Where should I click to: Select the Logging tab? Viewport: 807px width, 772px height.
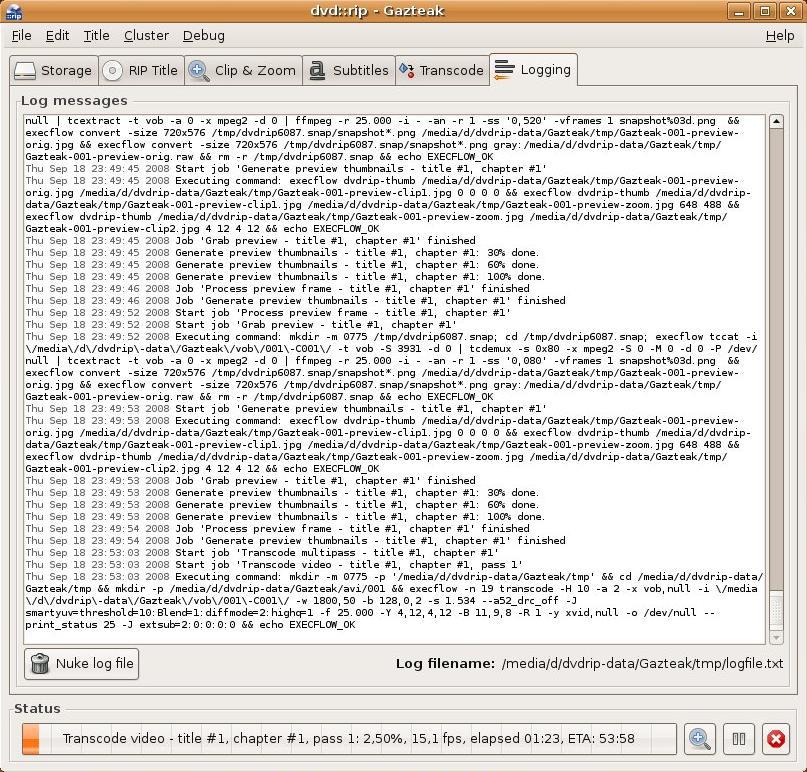pos(533,69)
